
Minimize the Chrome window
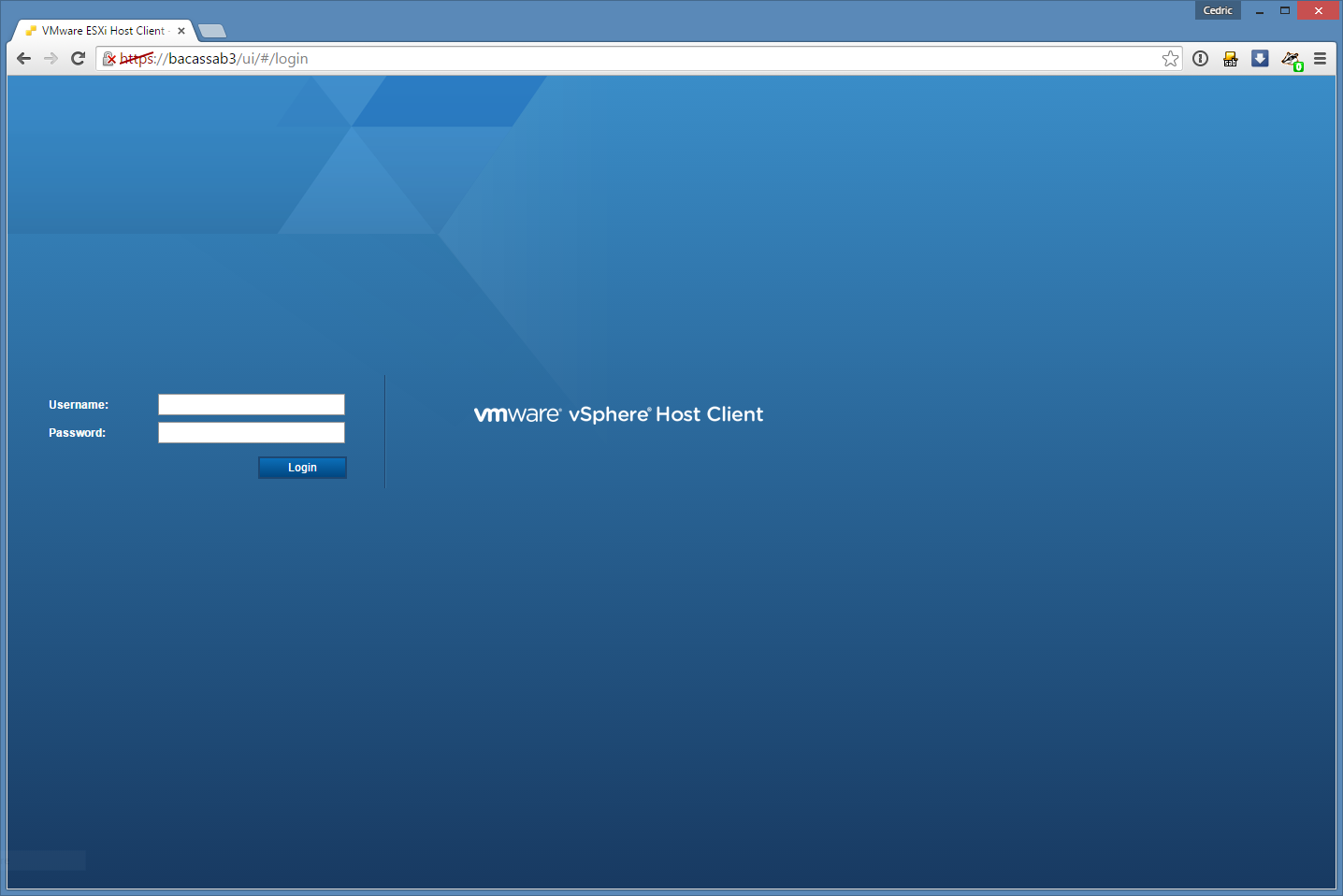point(1260,10)
